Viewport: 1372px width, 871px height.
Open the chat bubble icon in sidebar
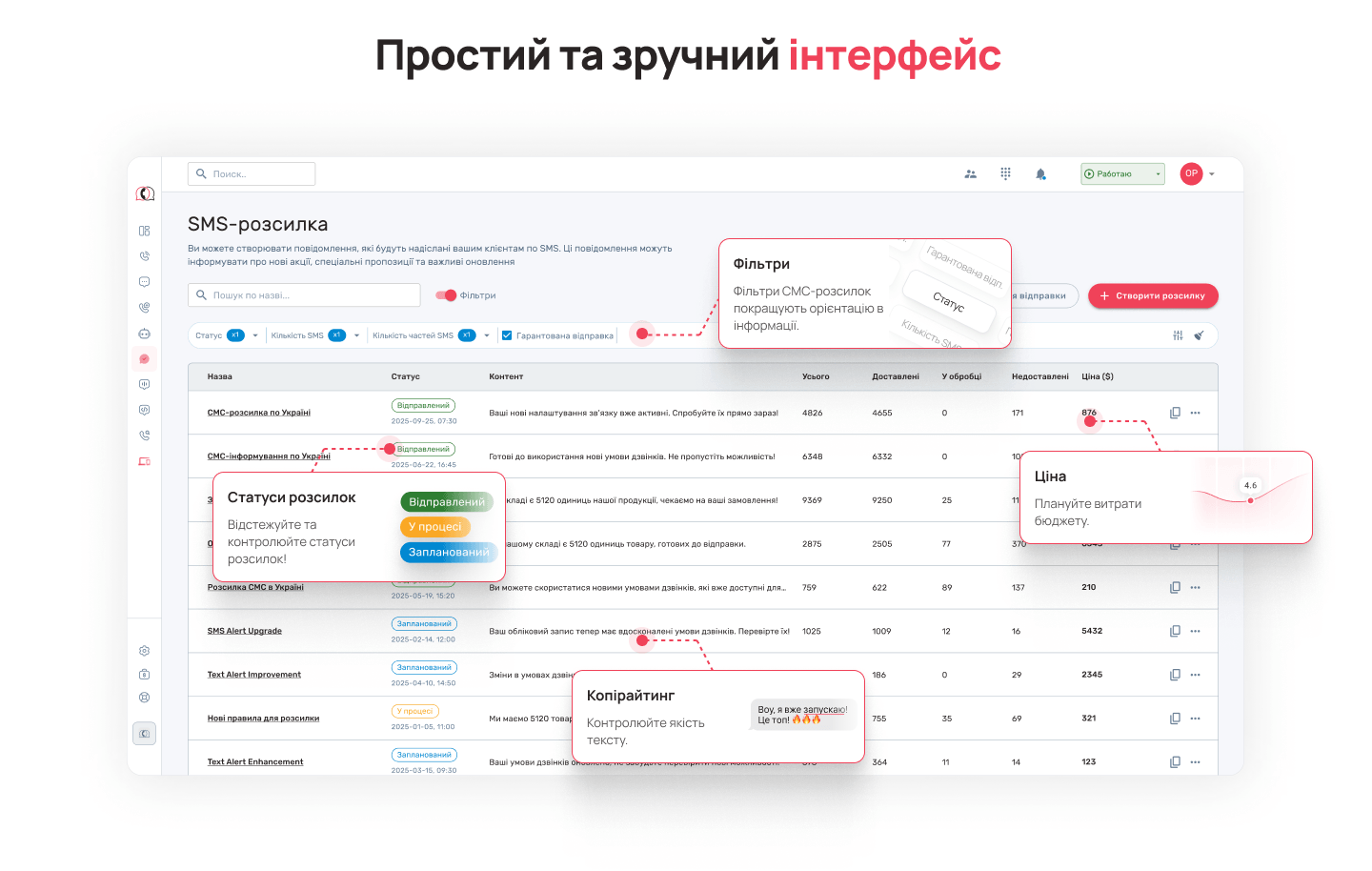[144, 282]
